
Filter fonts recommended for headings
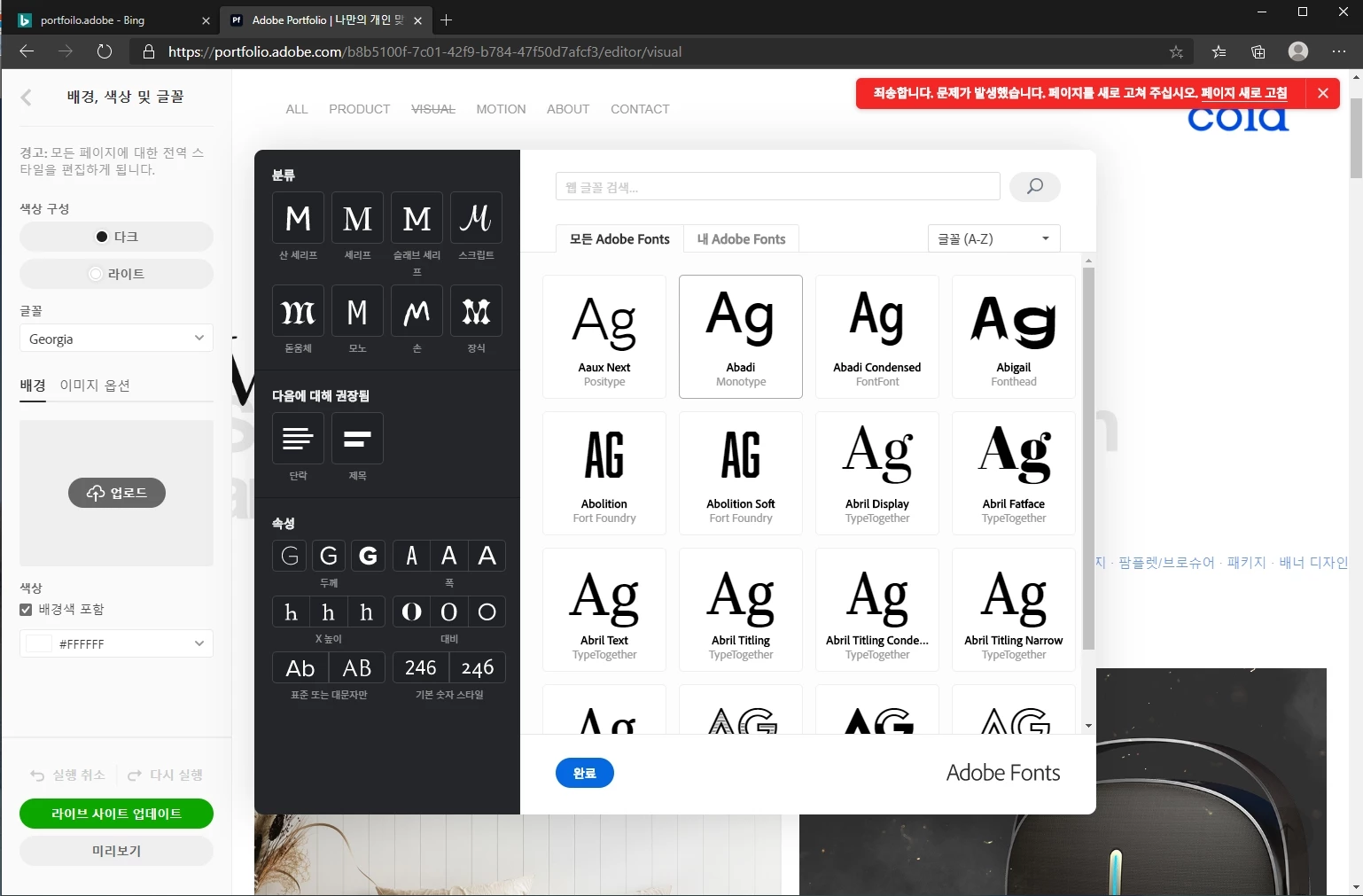pyautogui.click(x=357, y=438)
